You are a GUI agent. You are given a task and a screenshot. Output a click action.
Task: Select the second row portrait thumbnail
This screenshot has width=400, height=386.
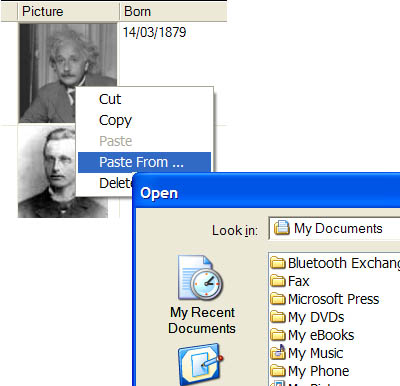click(x=47, y=172)
